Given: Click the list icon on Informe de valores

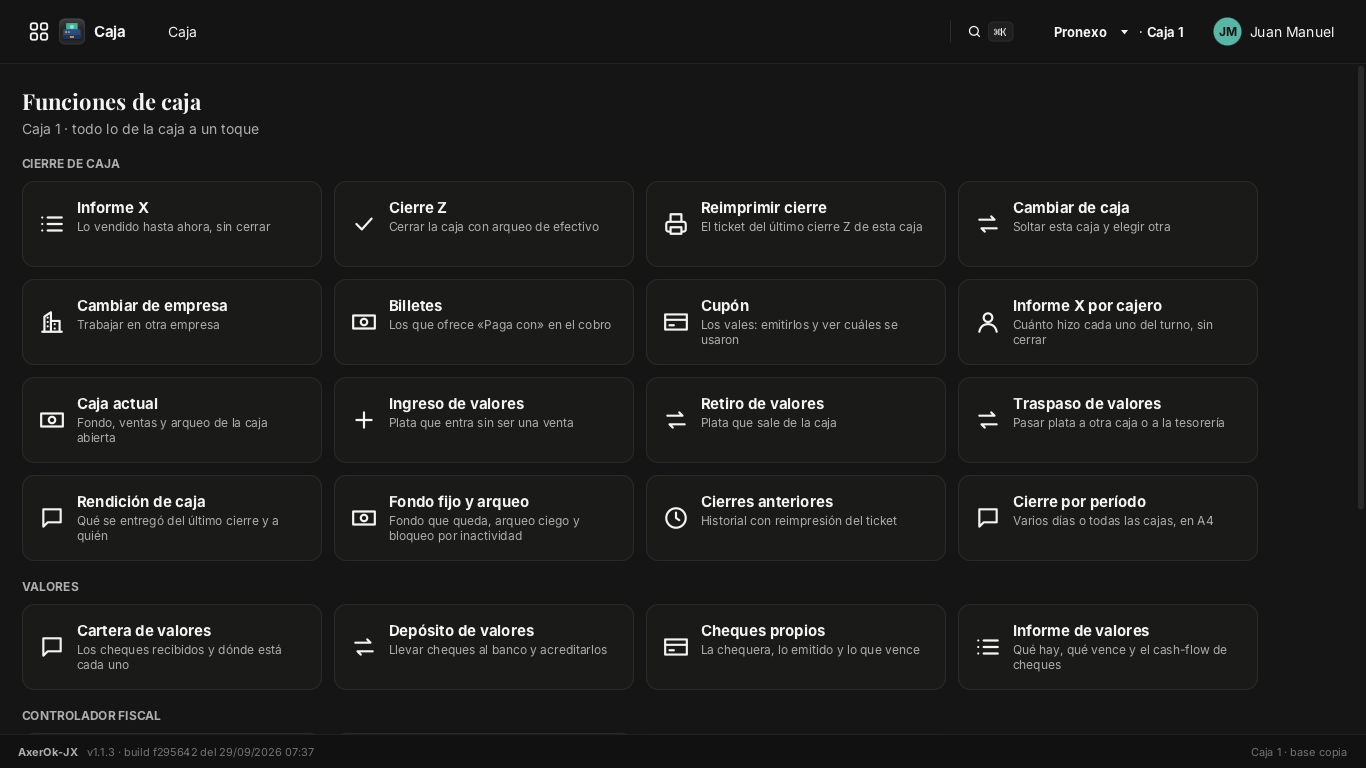Looking at the screenshot, I should click(x=988, y=647).
